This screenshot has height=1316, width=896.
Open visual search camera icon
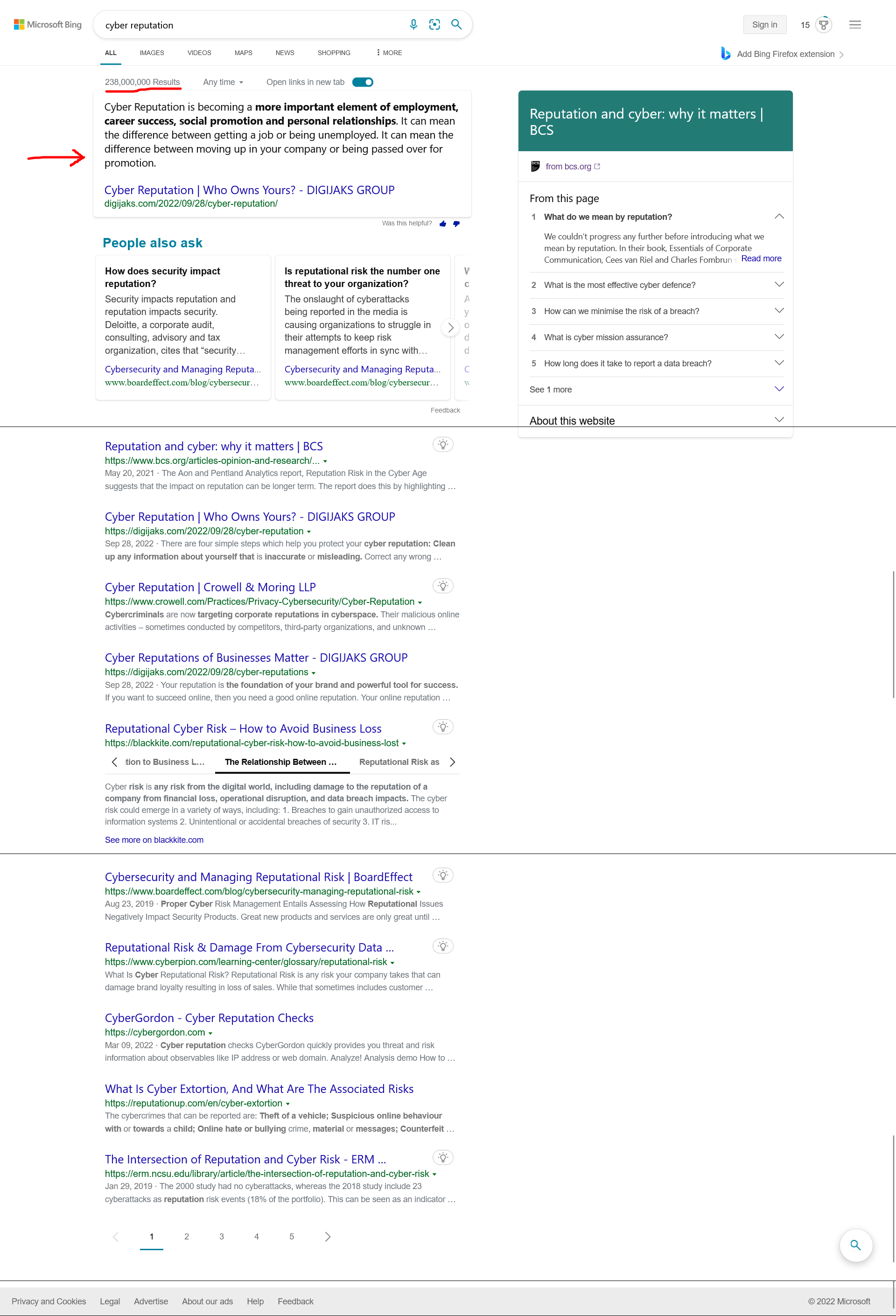click(x=434, y=24)
